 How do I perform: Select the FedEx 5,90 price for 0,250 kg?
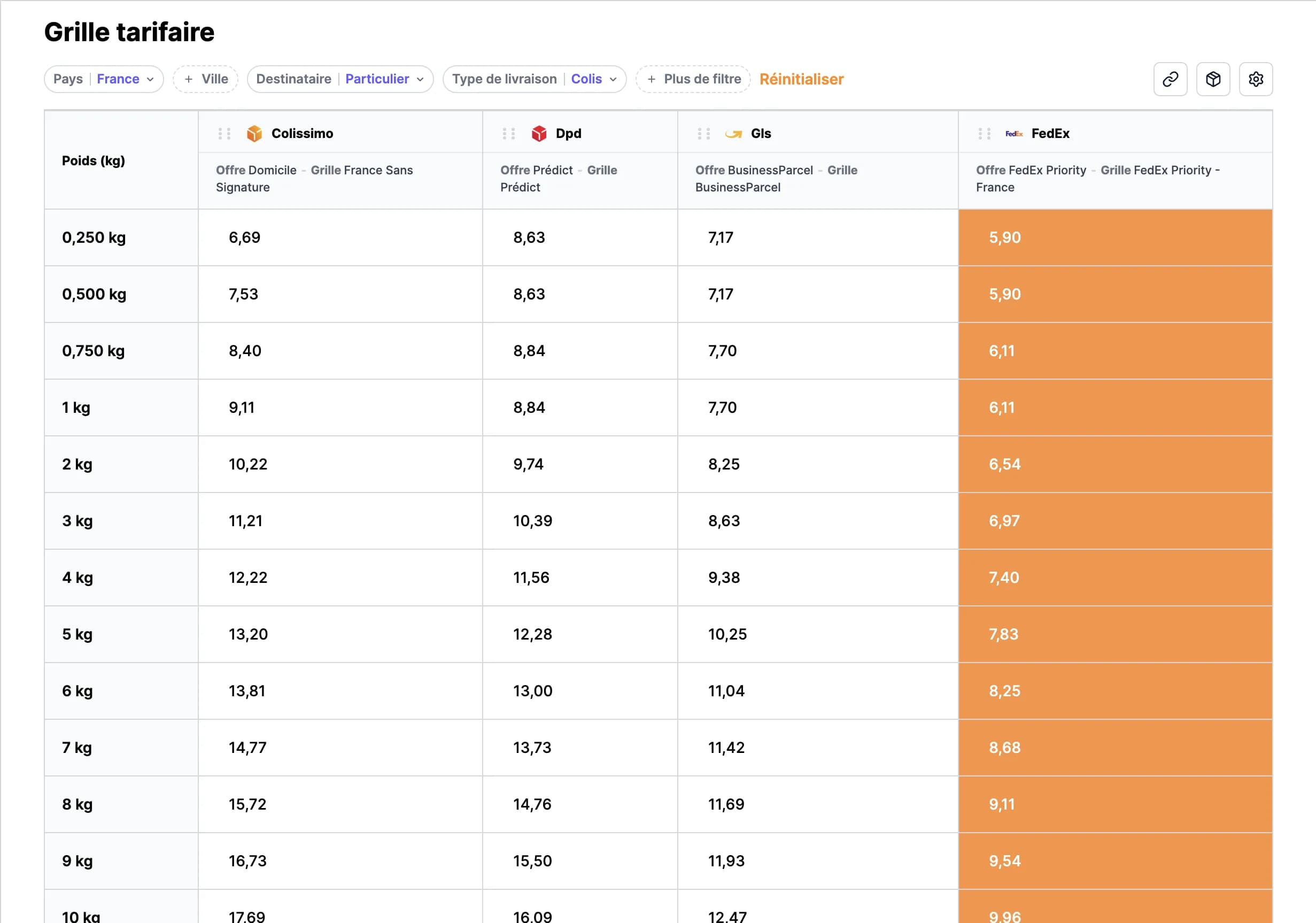click(1004, 237)
